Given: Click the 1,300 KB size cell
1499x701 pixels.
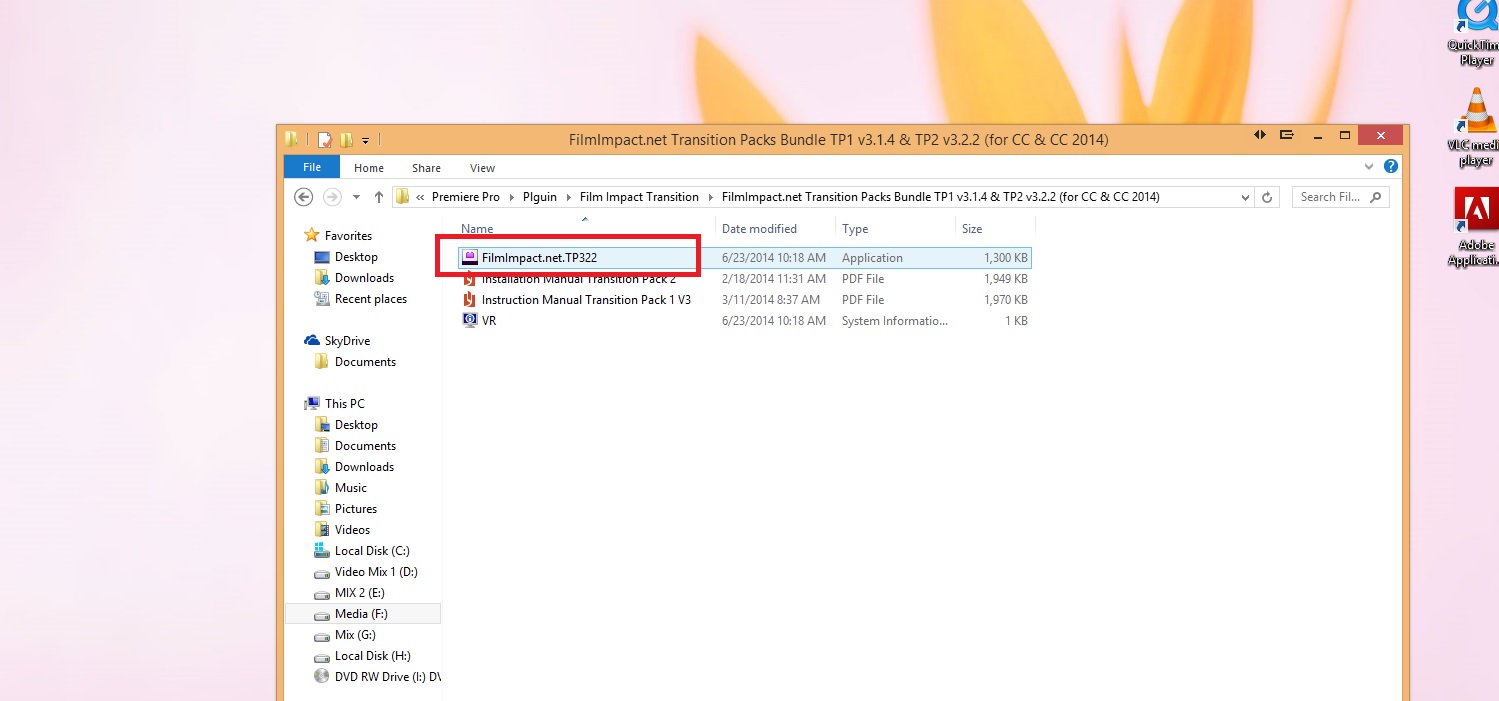Looking at the screenshot, I should pyautogui.click(x=1006, y=258).
